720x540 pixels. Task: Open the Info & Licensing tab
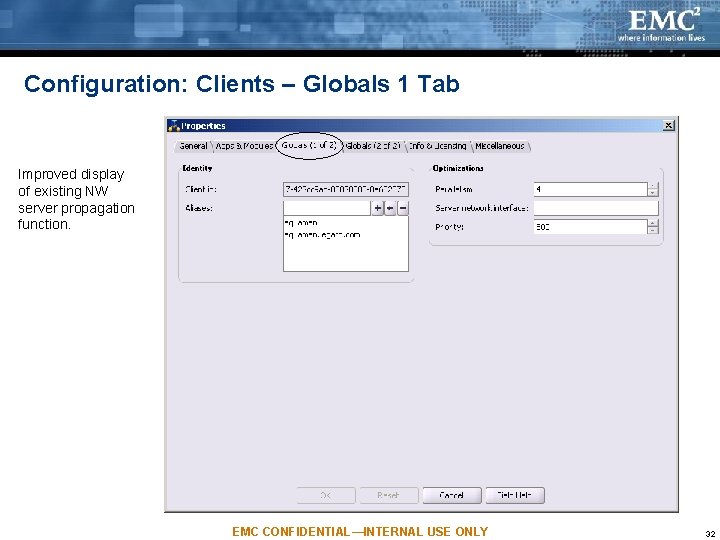click(x=438, y=146)
